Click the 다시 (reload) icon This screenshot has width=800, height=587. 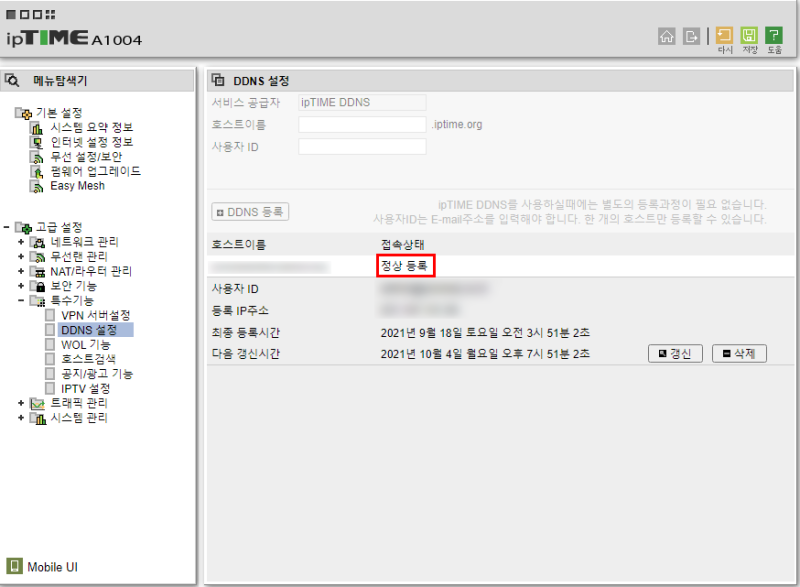click(x=725, y=34)
